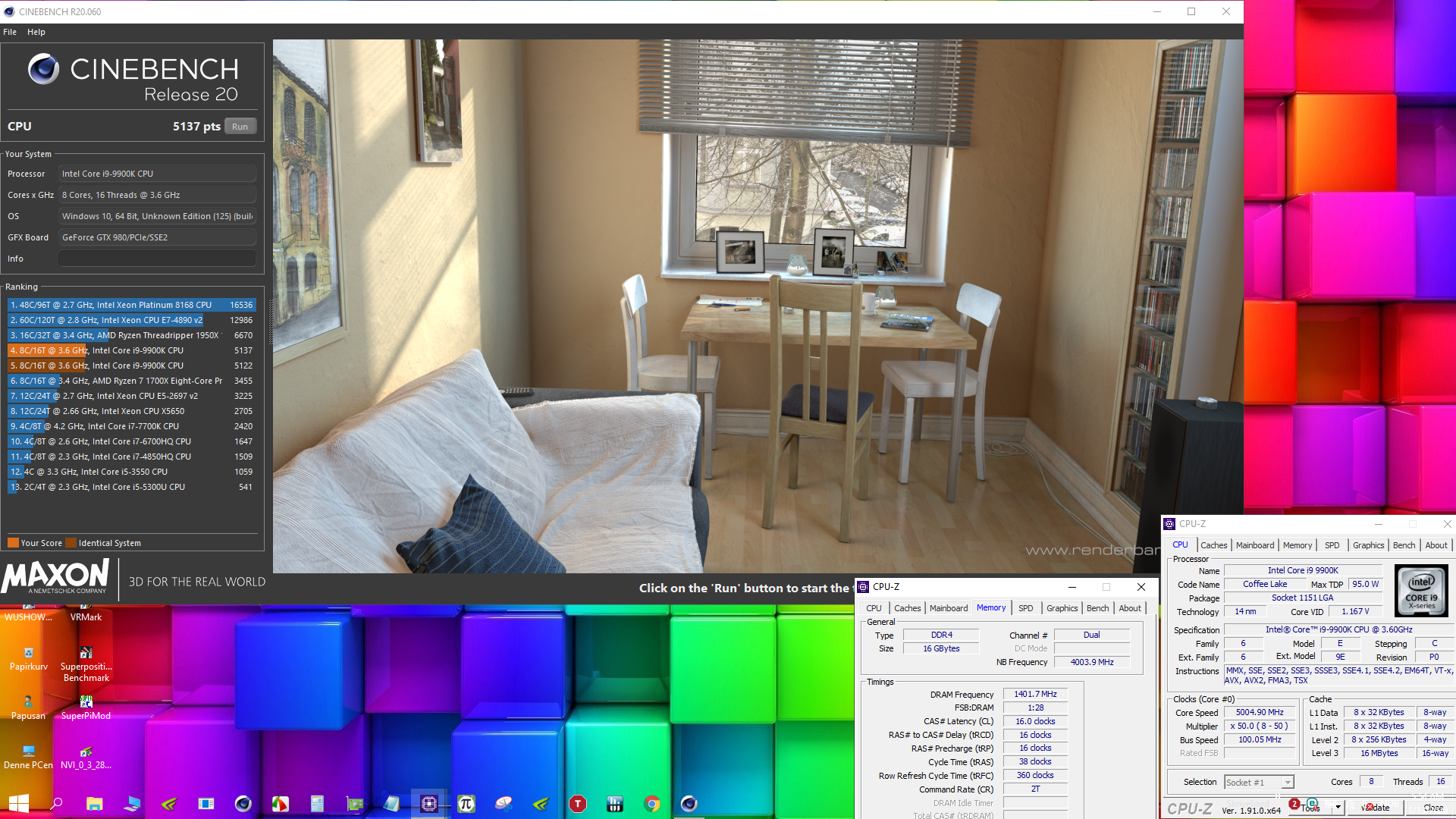
Task: Click Cinebench taskbar icon left of calculator
Action: pos(243,804)
